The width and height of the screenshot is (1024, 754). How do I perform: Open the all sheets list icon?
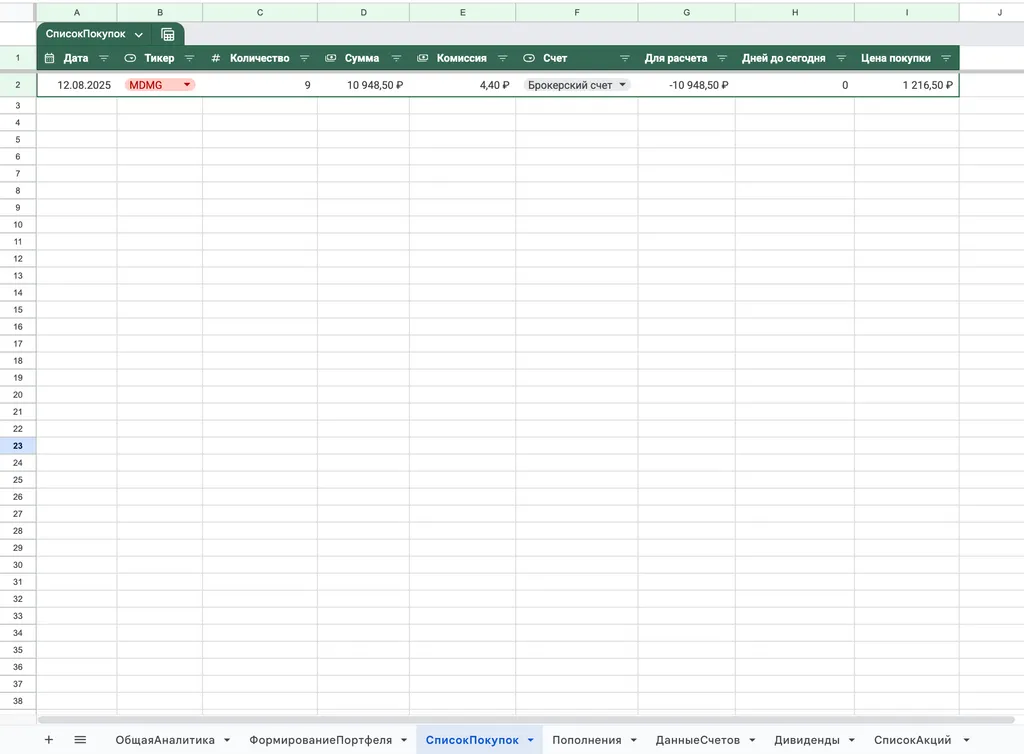coord(80,740)
